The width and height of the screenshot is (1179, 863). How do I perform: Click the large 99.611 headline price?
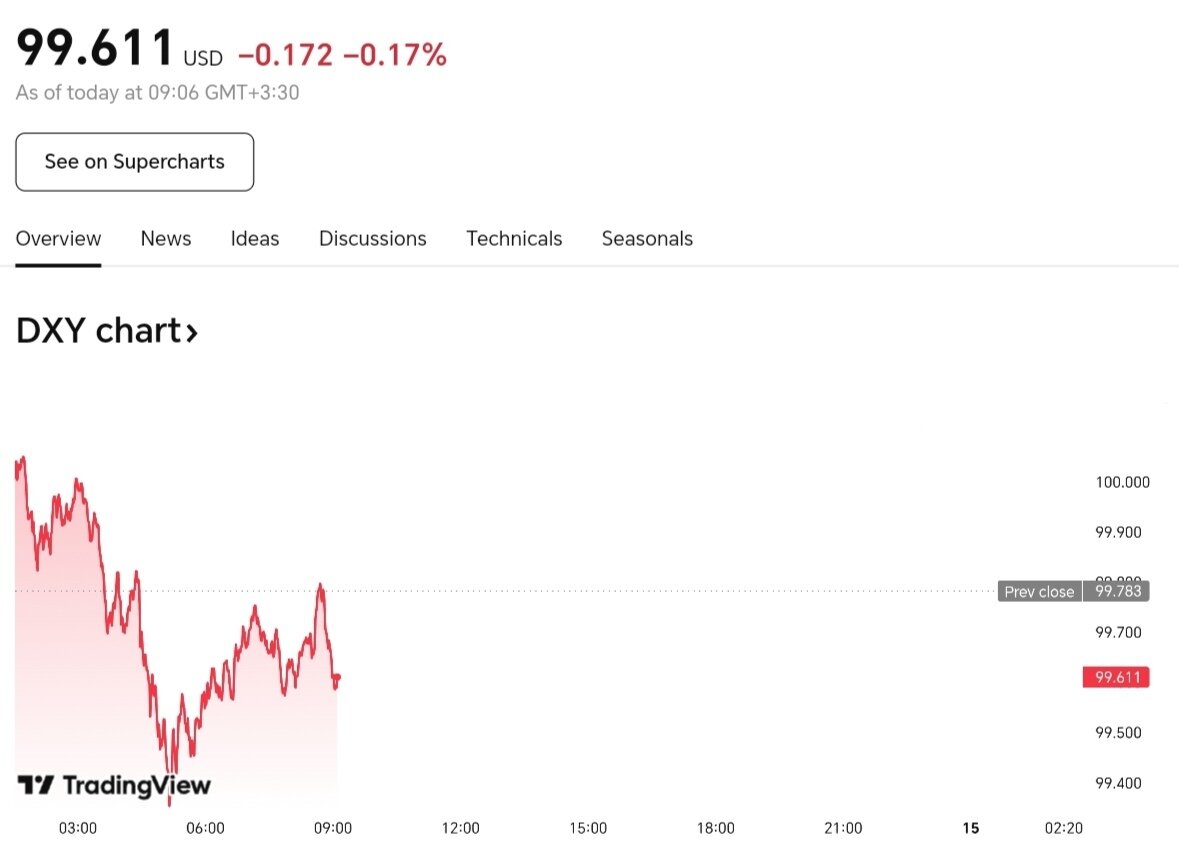pyautogui.click(x=96, y=47)
